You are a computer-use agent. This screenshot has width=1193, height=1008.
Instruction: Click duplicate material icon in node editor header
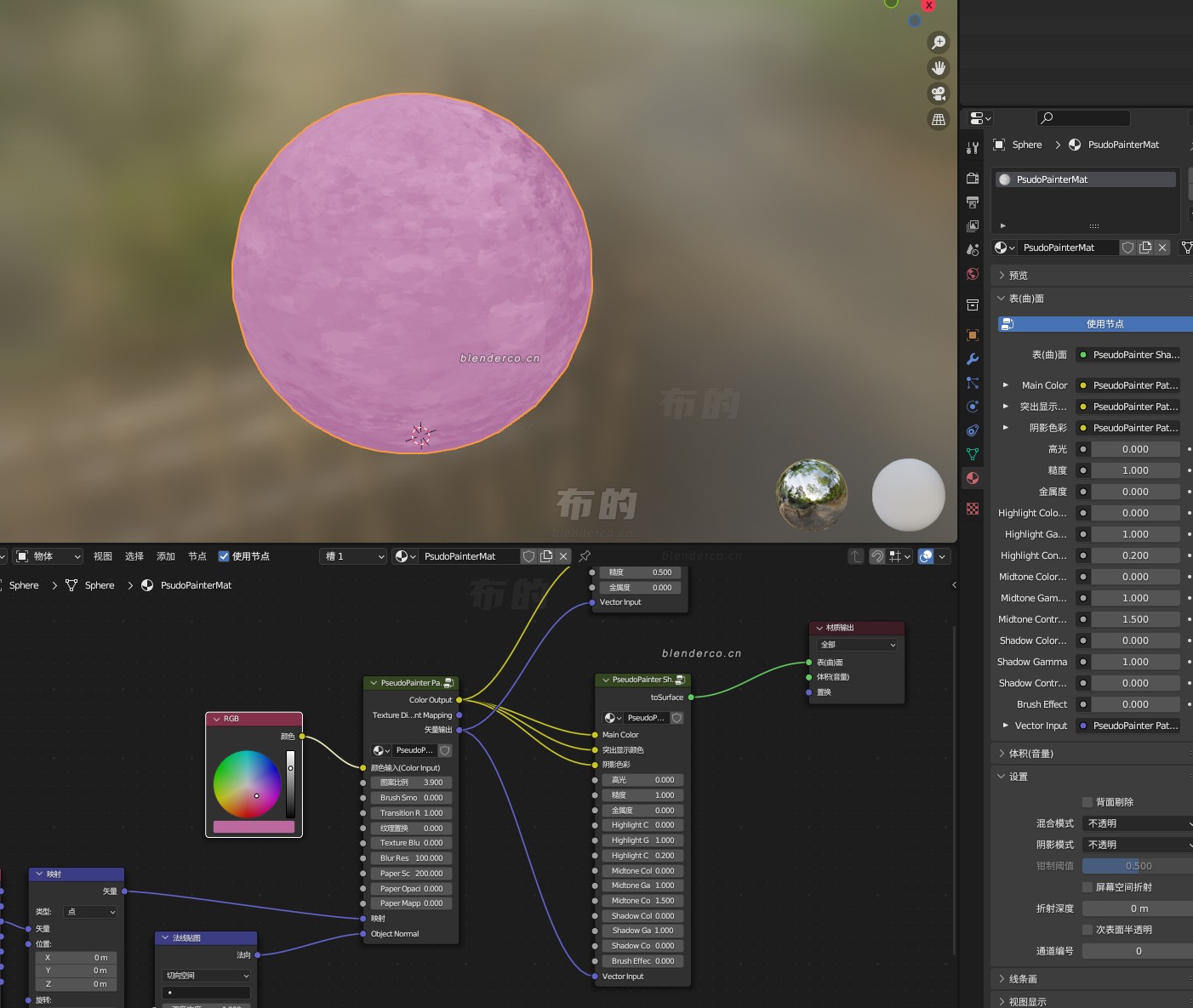pyautogui.click(x=546, y=556)
